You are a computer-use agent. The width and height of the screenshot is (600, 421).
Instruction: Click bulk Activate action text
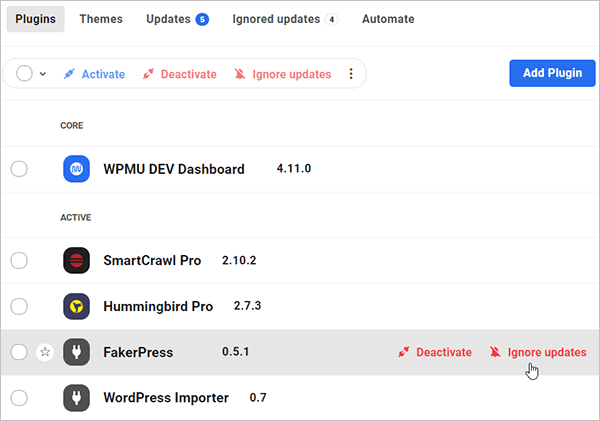[x=103, y=74]
